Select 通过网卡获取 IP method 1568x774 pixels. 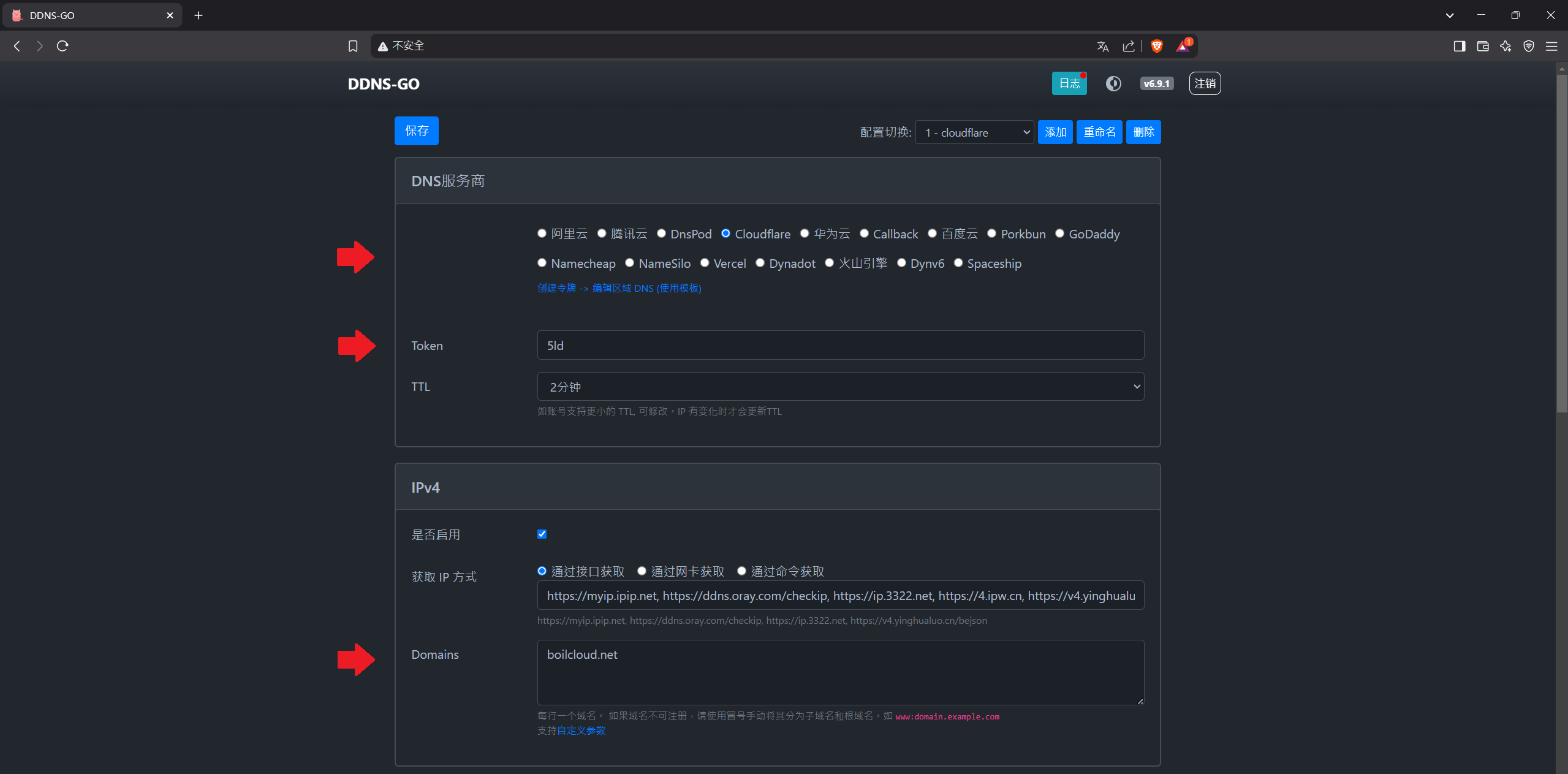click(x=642, y=571)
